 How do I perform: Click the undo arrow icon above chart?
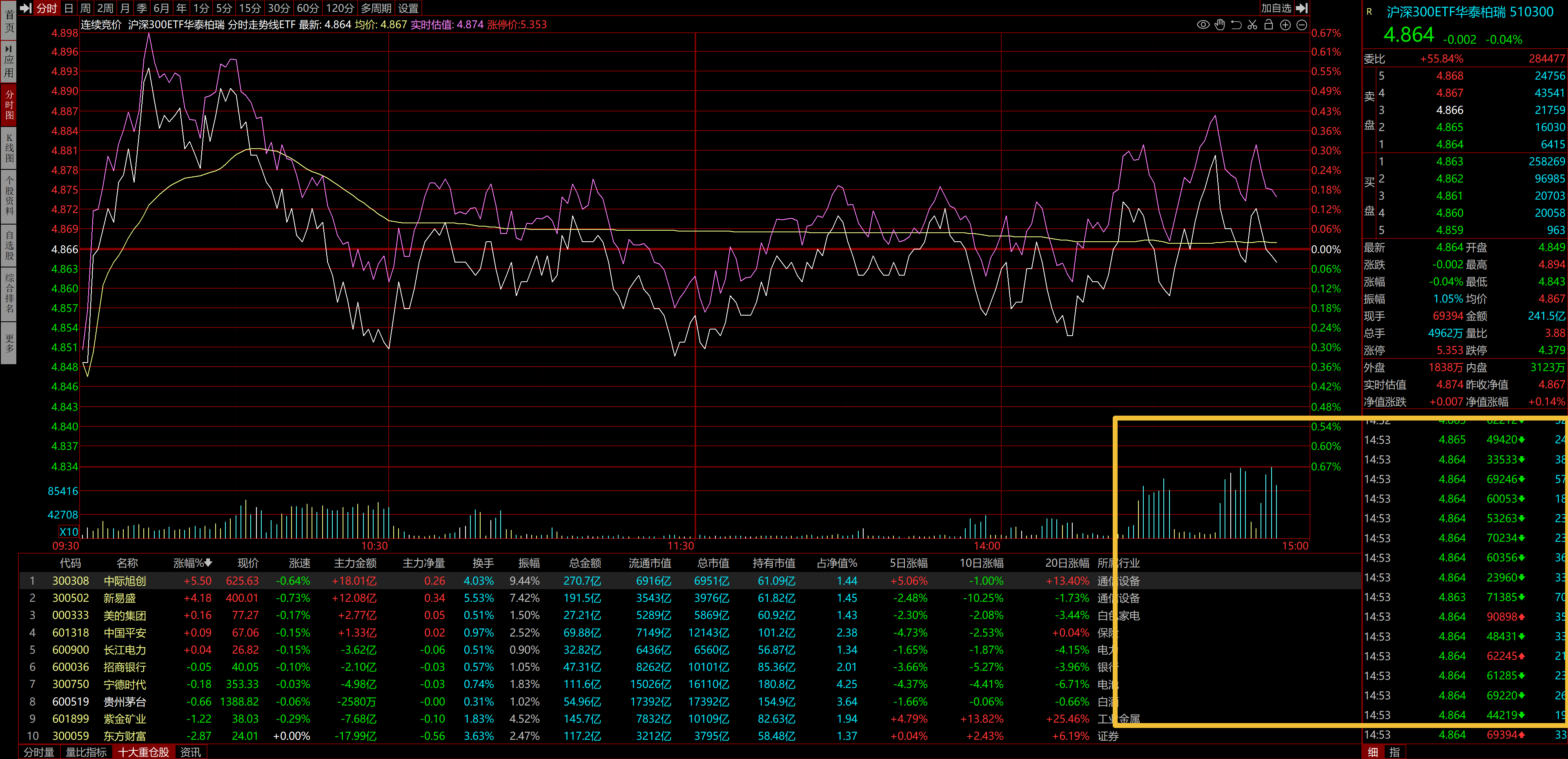(1236, 25)
